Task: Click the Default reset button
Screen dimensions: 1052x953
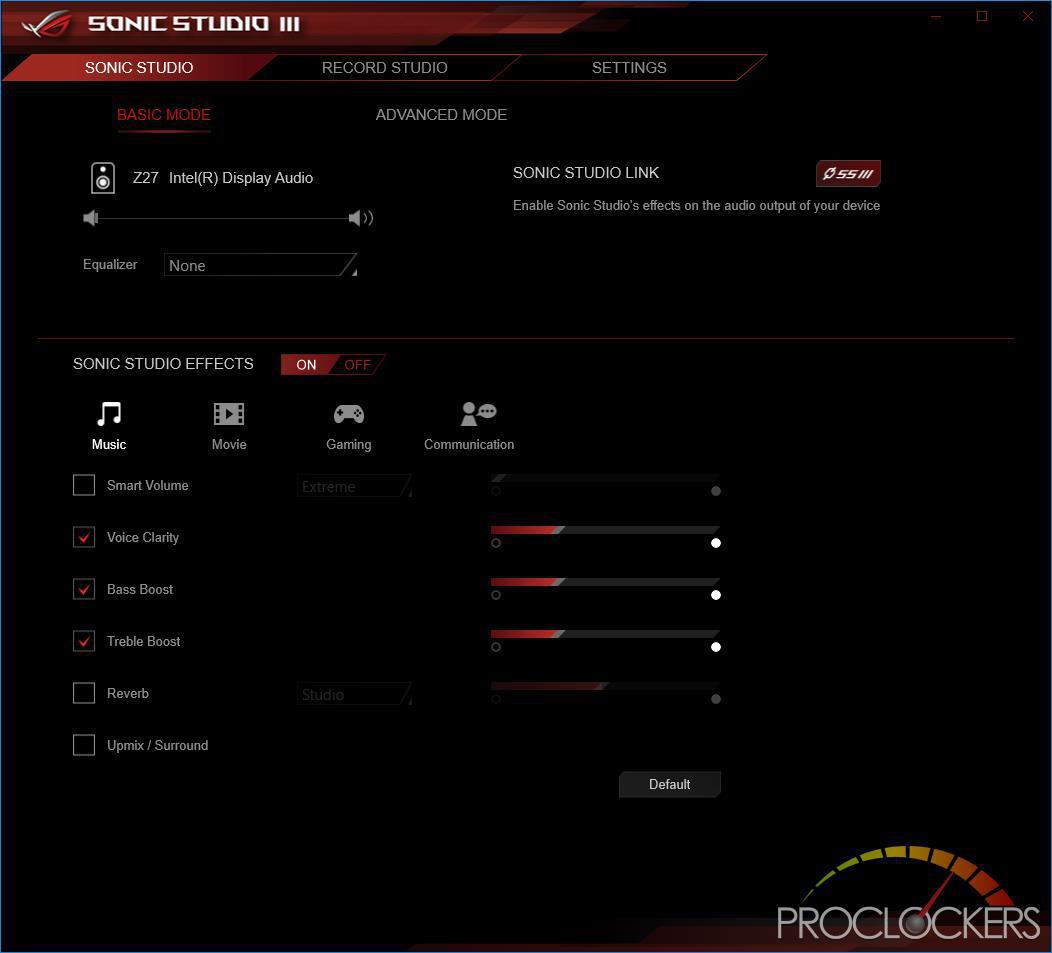Action: click(670, 785)
